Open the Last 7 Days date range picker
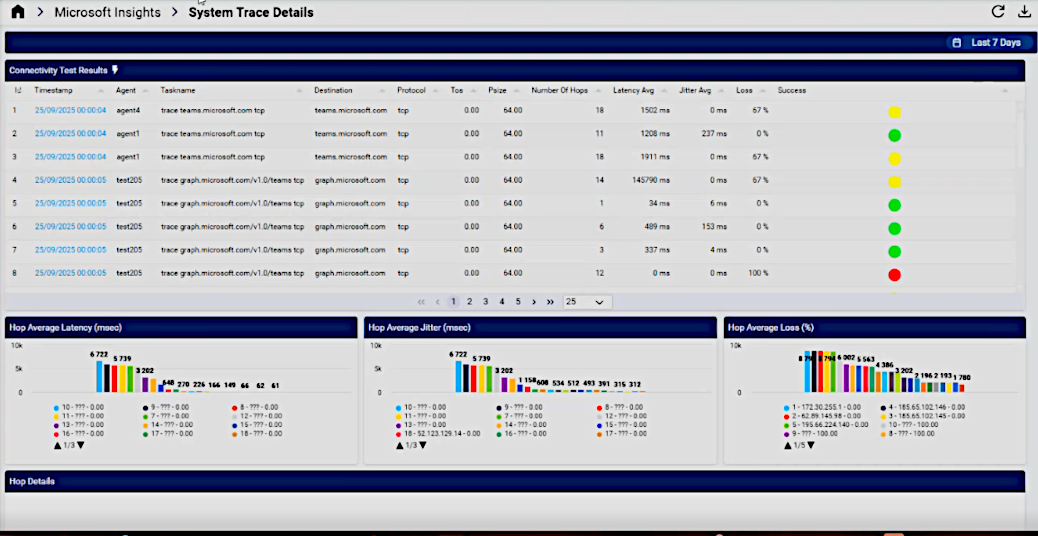This screenshot has height=536, width=1038. pos(990,42)
